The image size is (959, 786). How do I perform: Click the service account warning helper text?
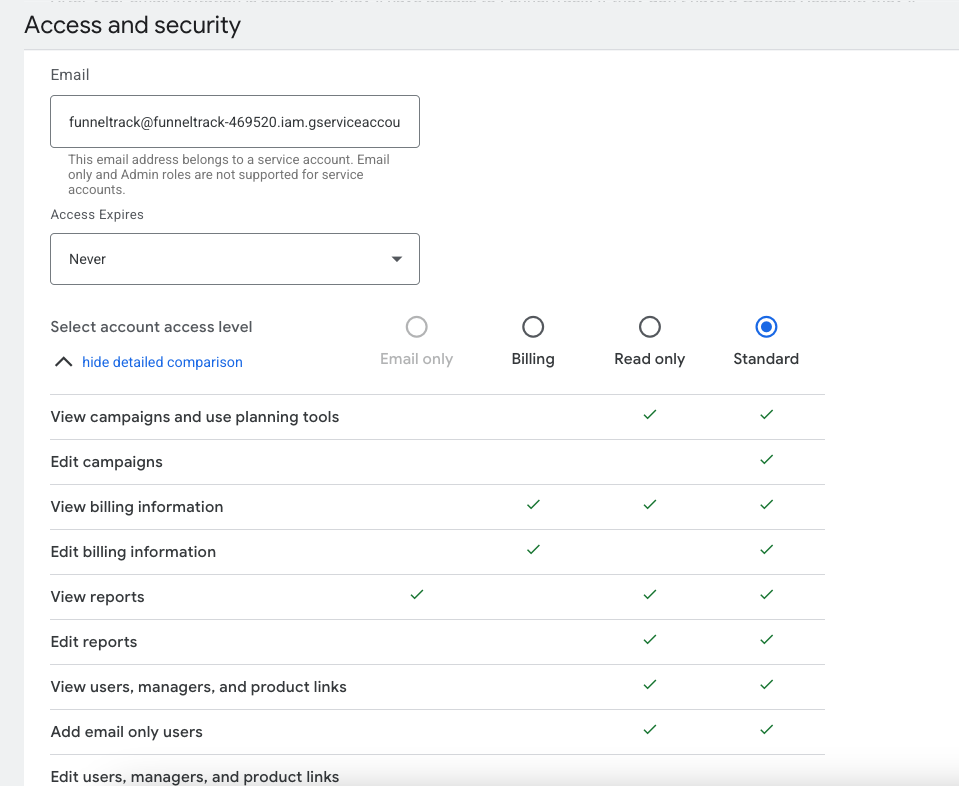click(x=229, y=174)
